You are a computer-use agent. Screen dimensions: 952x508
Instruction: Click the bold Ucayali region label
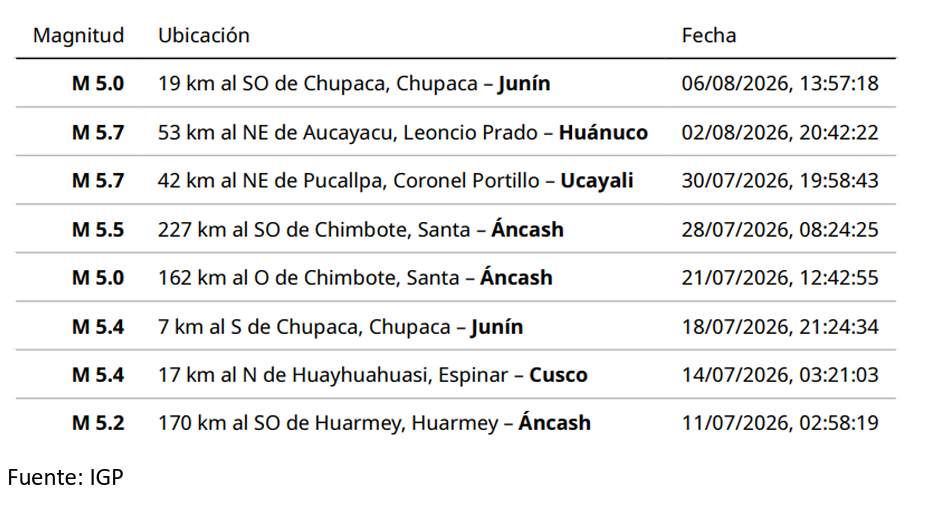(596, 181)
